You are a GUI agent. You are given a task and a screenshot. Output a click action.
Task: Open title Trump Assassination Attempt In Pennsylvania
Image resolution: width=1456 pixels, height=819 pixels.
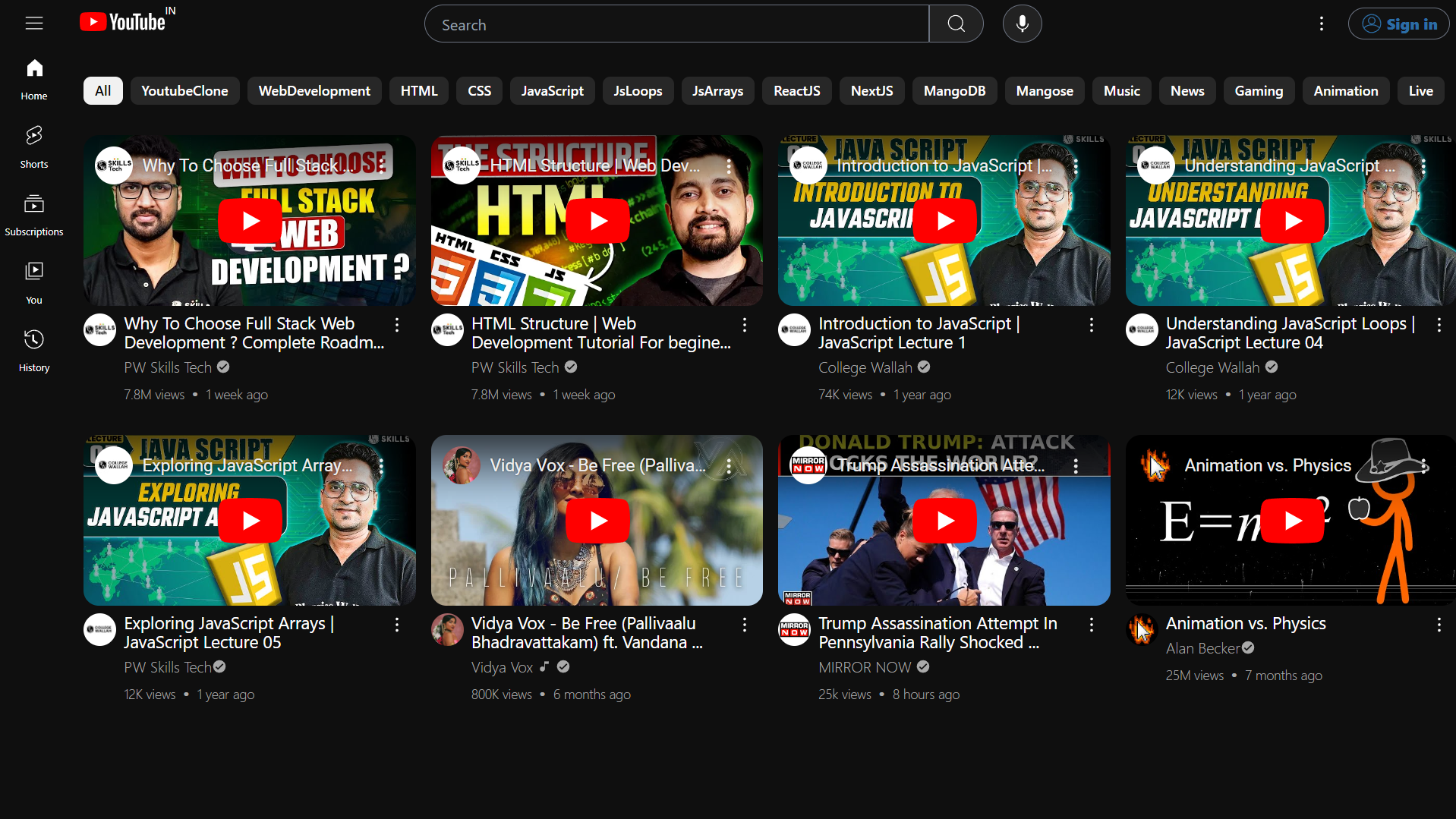click(938, 632)
